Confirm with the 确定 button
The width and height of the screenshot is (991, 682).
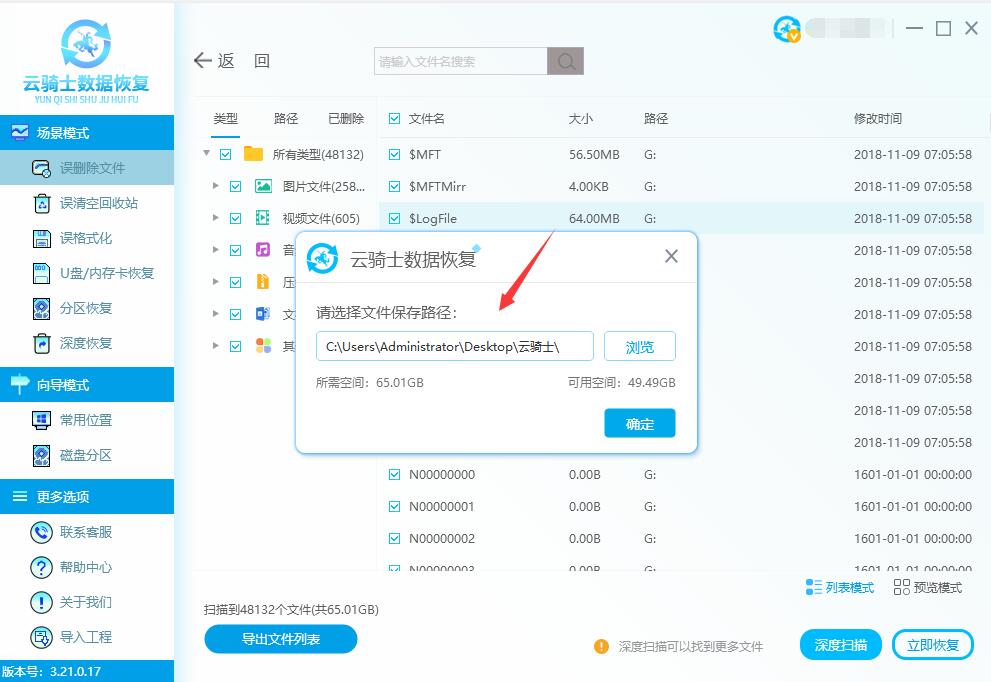(x=640, y=423)
